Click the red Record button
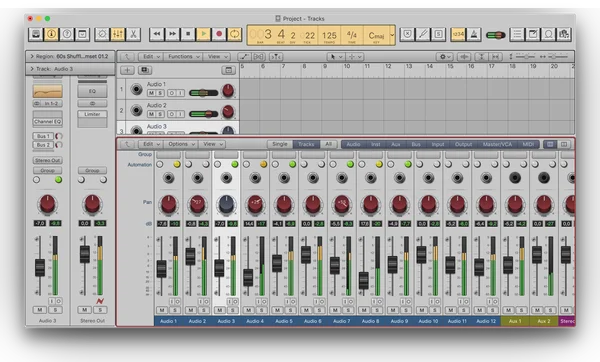The height and width of the screenshot is (362, 600). [219, 34]
